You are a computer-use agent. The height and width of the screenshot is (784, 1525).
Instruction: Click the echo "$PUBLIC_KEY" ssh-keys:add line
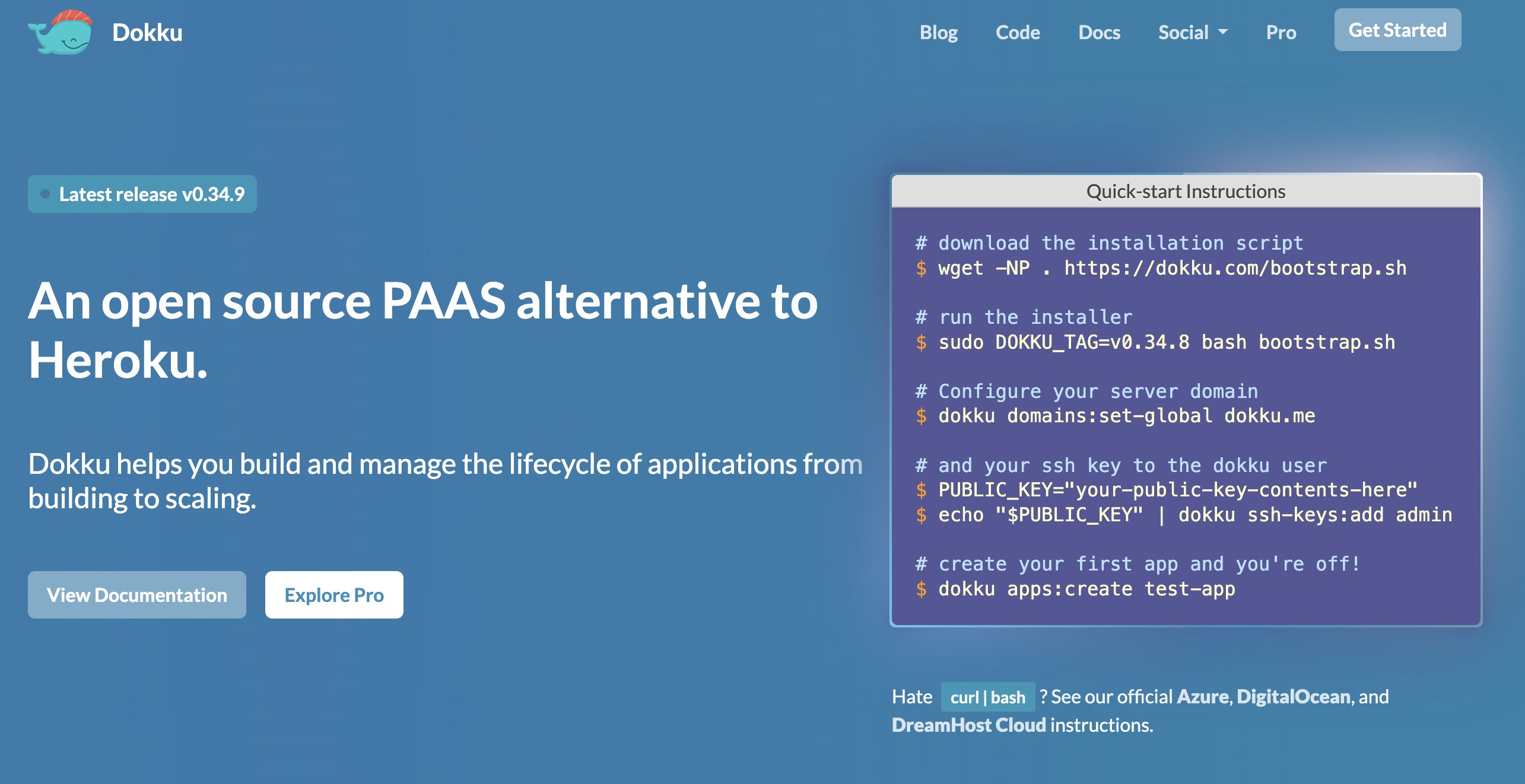pyautogui.click(x=1184, y=515)
